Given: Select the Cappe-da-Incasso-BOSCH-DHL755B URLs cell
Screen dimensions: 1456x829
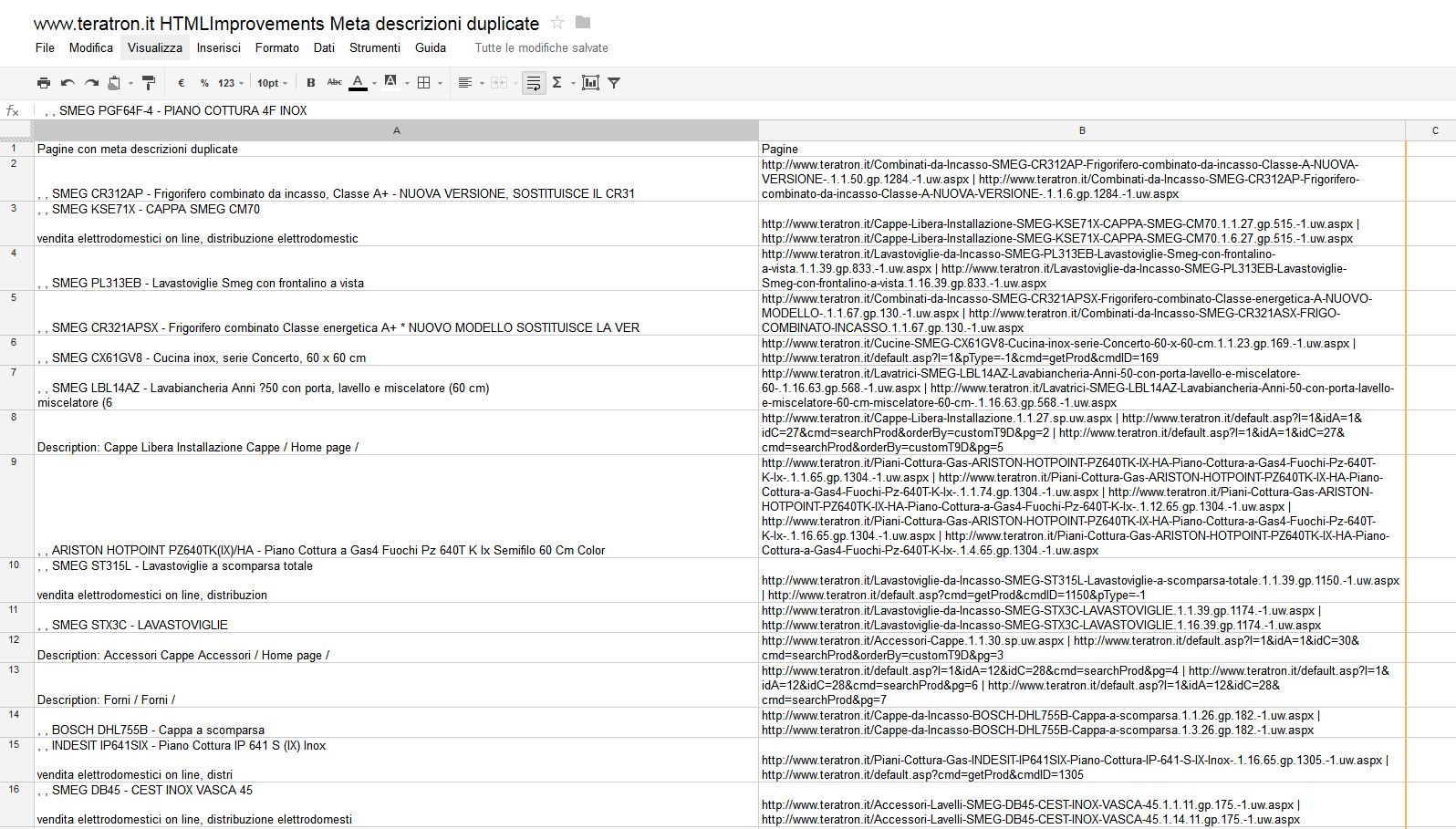Looking at the screenshot, I should click(x=1082, y=722).
